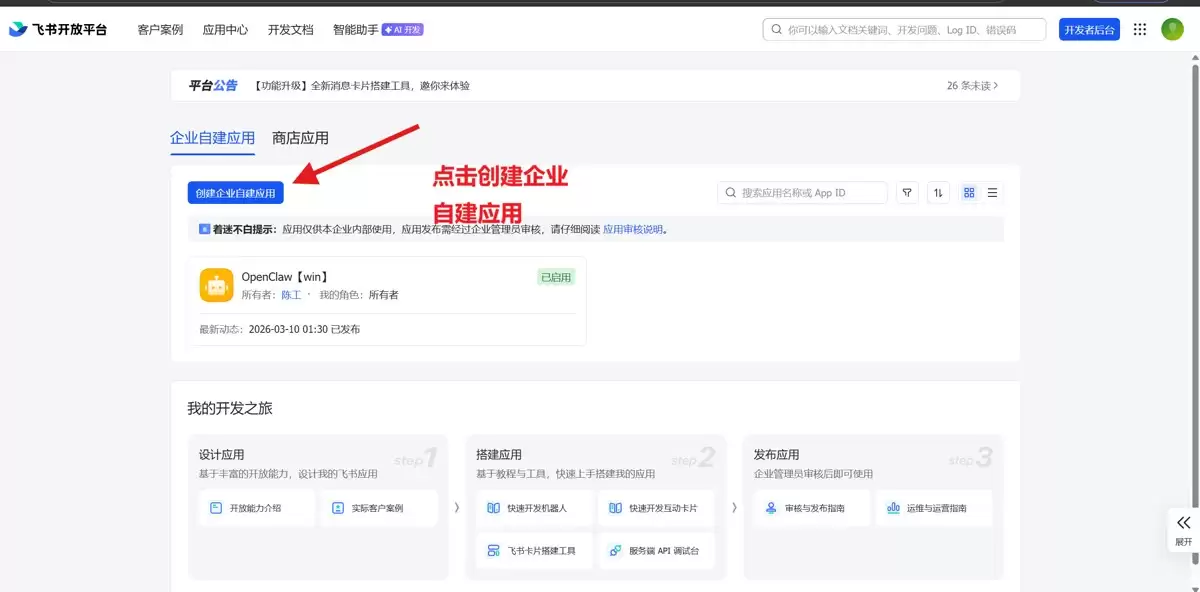Viewport: 1200px width, 592px height.
Task: Open the 应用中心 menu
Action: pos(225,30)
